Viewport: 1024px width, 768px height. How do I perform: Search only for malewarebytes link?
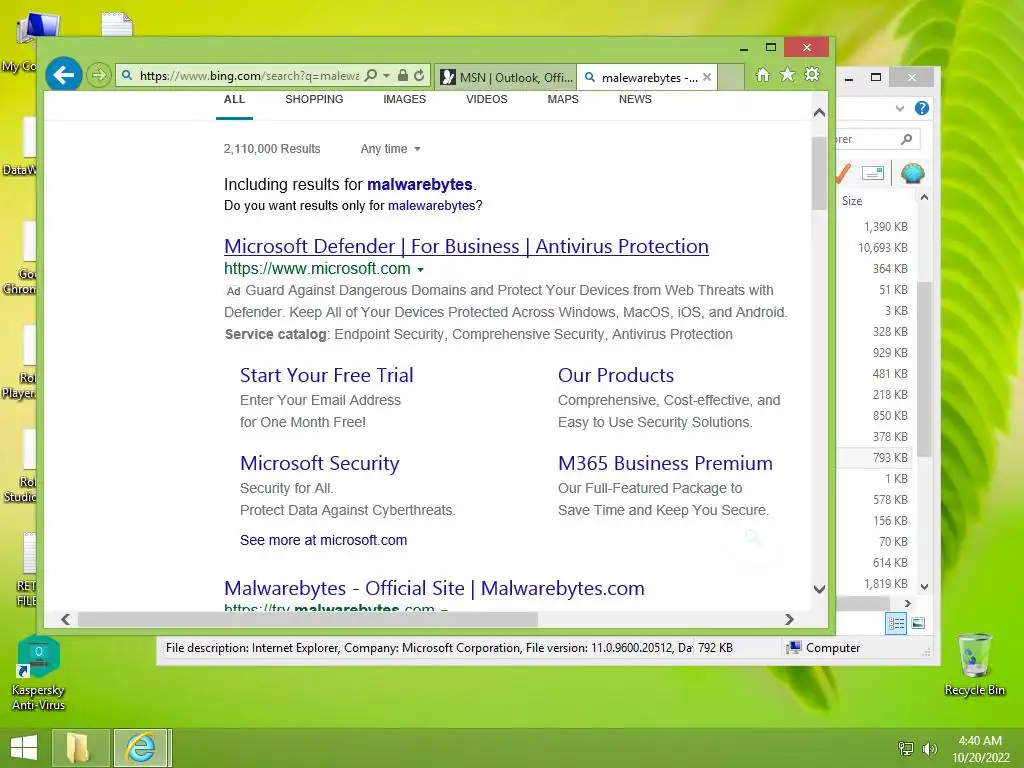point(431,206)
